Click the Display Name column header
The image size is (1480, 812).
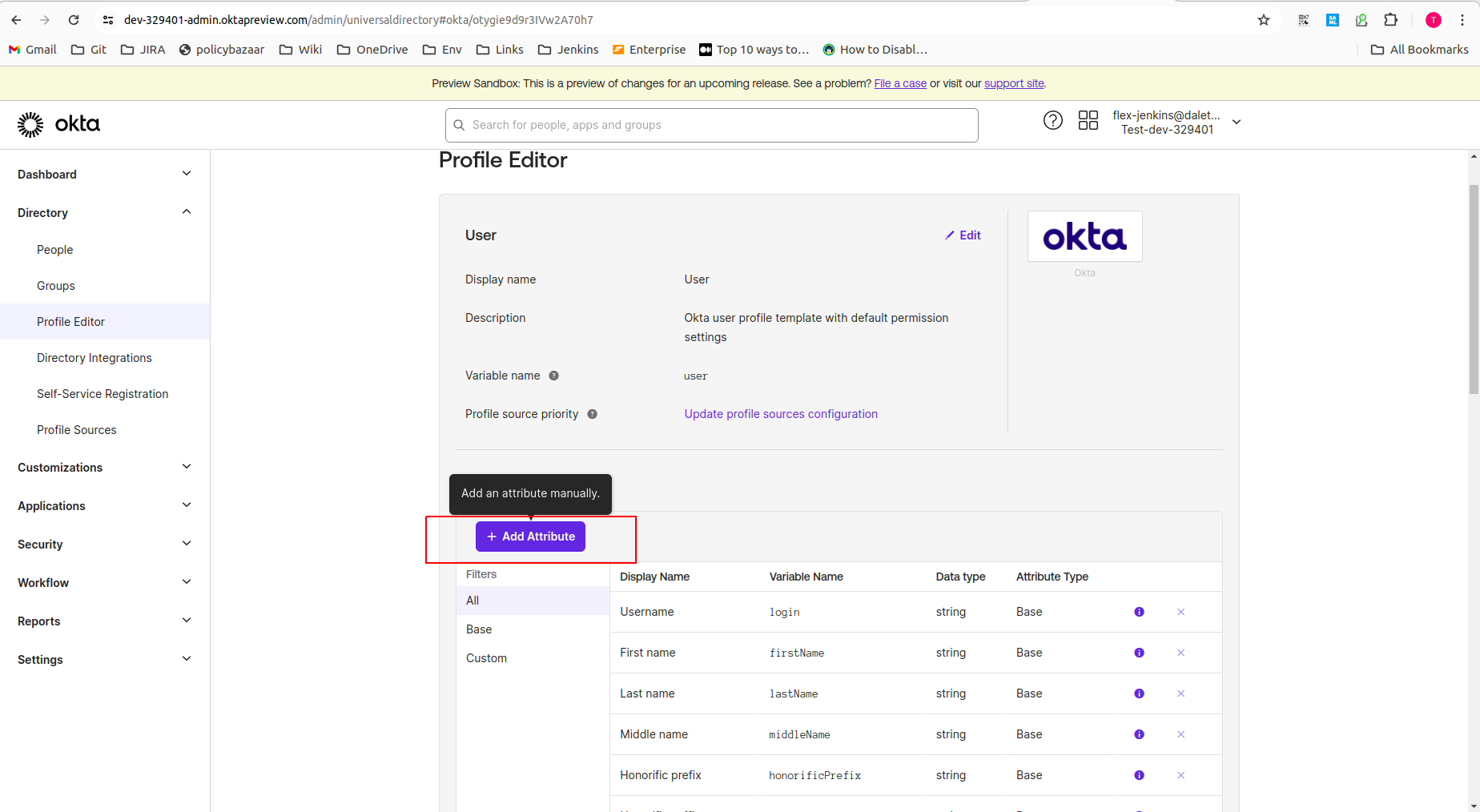tap(654, 577)
